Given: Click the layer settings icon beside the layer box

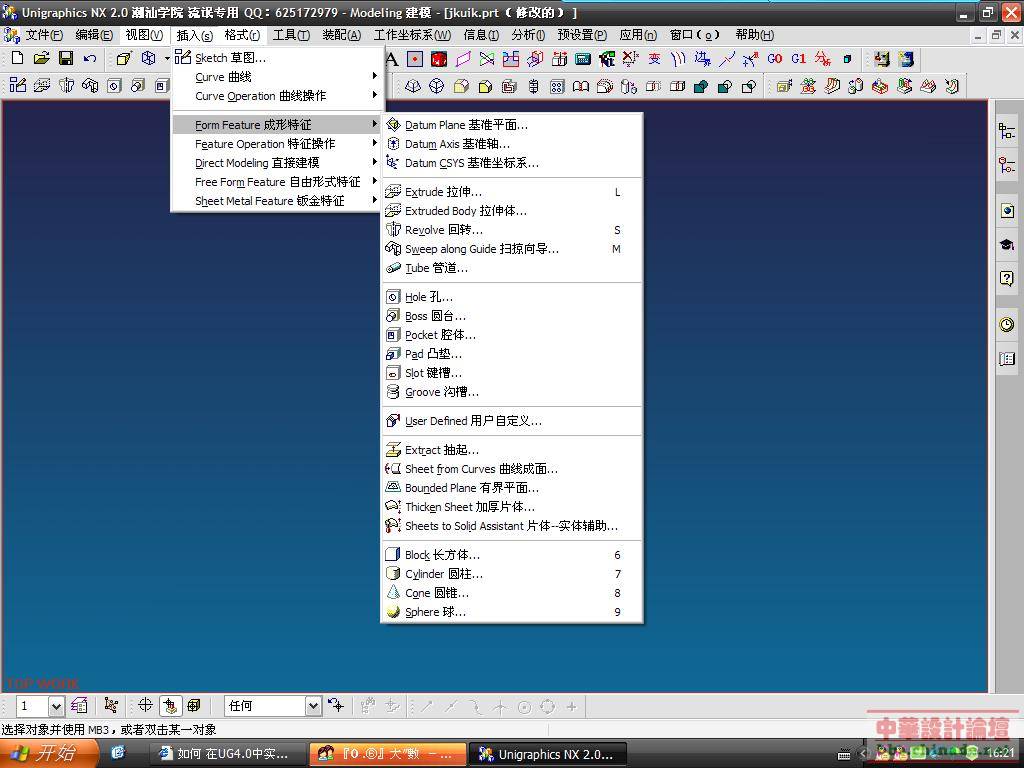Looking at the screenshot, I should tap(79, 705).
